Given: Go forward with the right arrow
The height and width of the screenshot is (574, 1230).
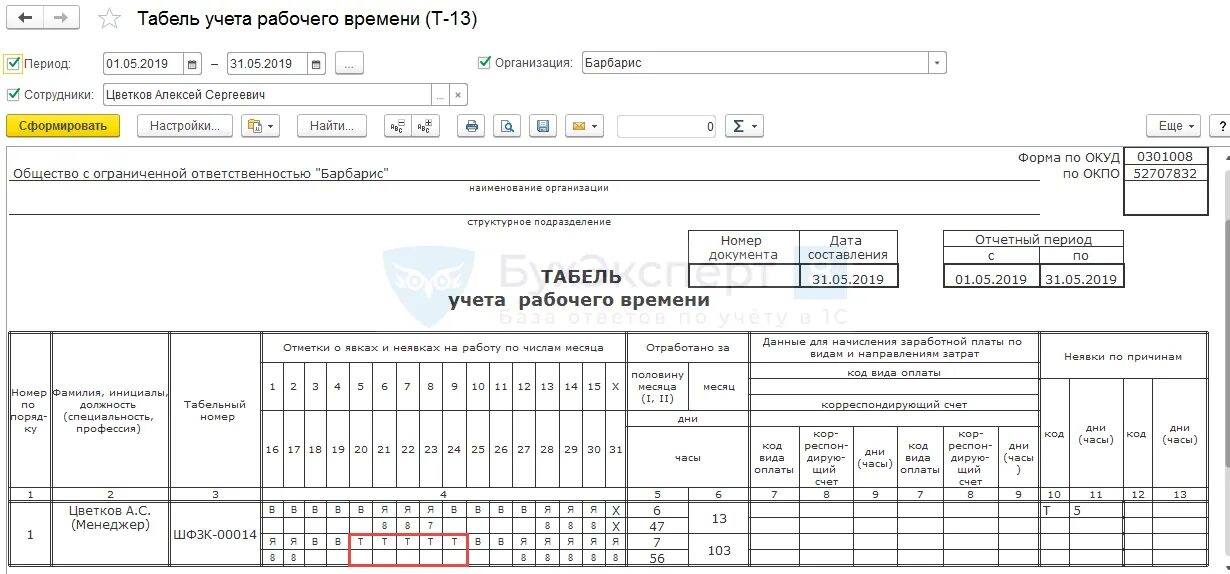Looking at the screenshot, I should tap(61, 18).
